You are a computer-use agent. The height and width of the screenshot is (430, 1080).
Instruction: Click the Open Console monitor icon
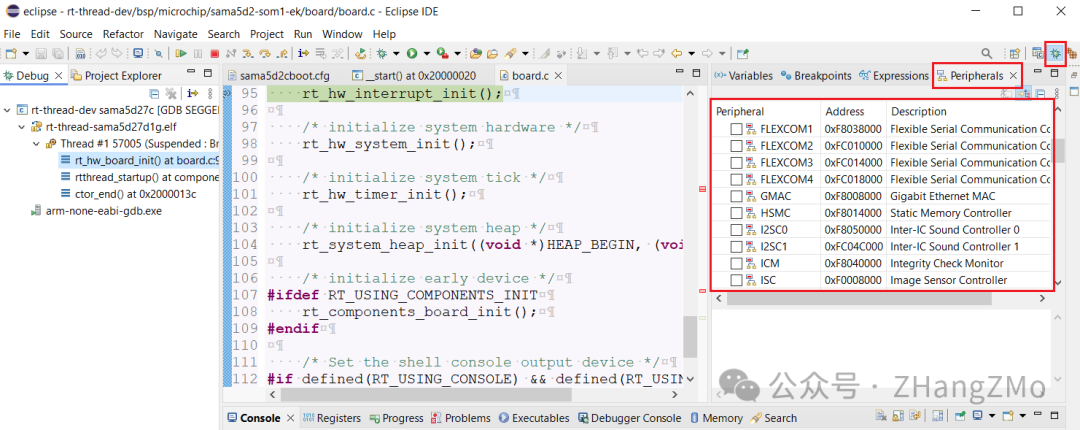[138, 53]
